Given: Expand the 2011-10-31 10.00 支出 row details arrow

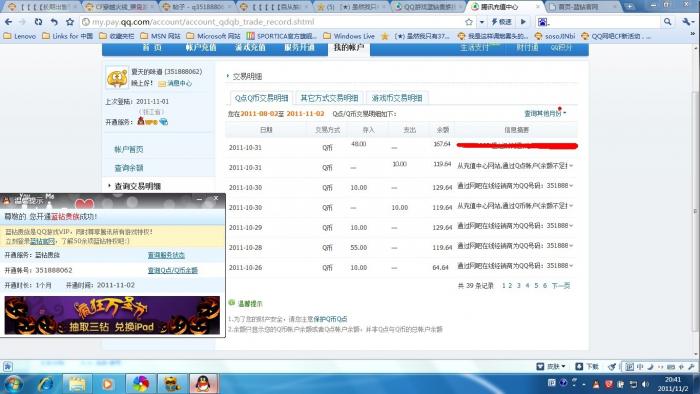Looking at the screenshot, I should coord(571,166).
